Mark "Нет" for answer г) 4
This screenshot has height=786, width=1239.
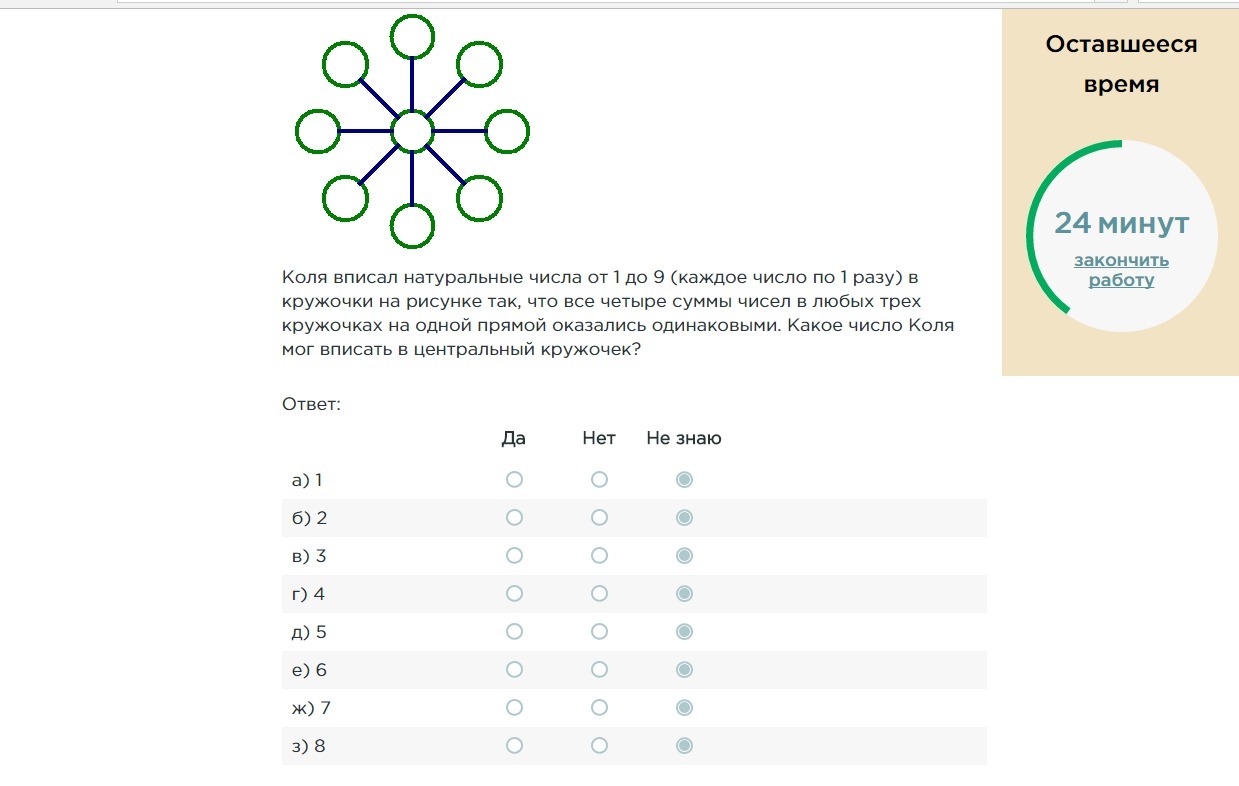coord(599,594)
